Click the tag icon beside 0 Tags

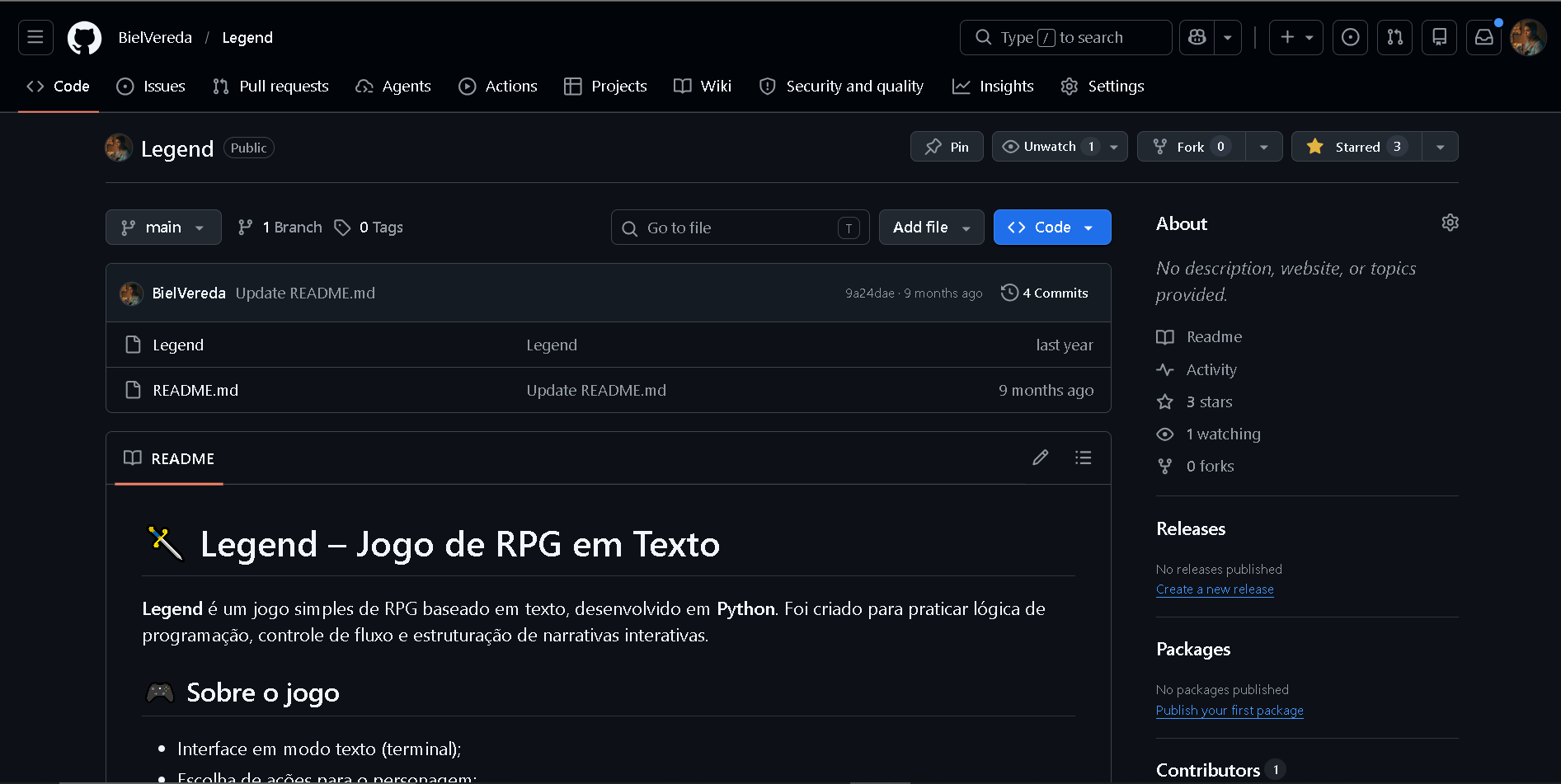click(x=342, y=228)
